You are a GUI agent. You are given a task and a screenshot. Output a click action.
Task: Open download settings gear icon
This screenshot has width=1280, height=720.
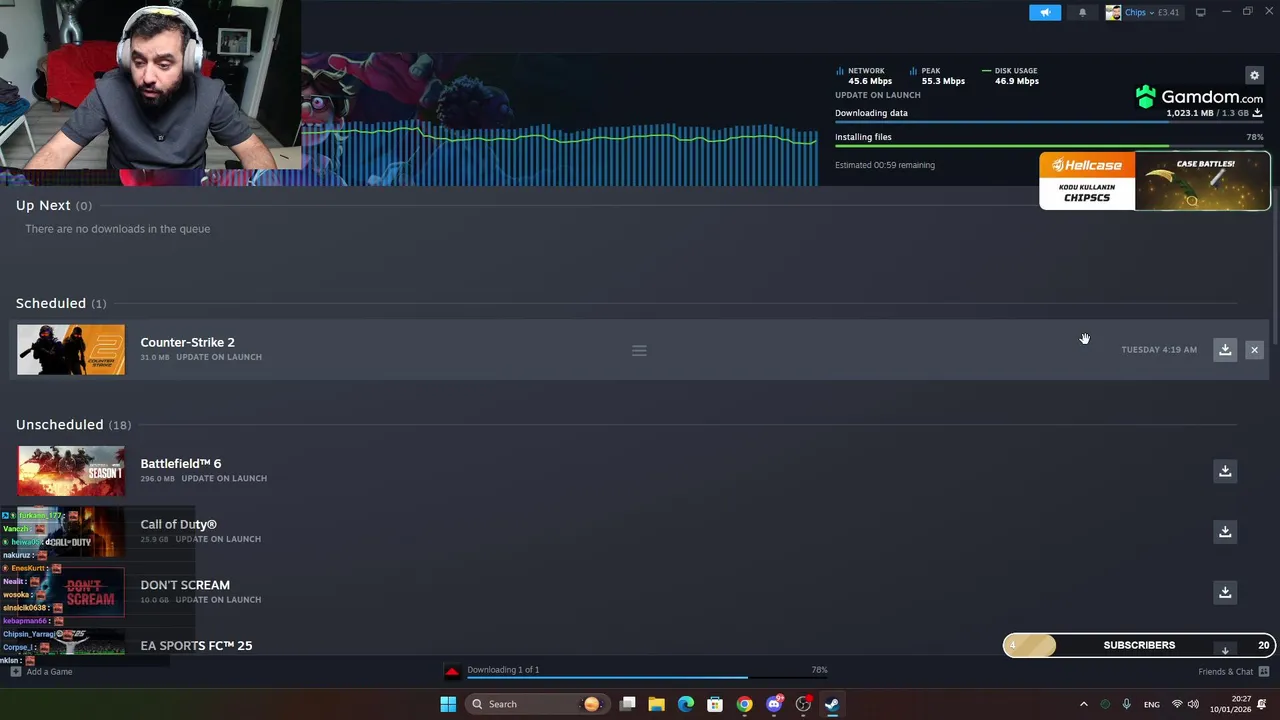[1254, 75]
